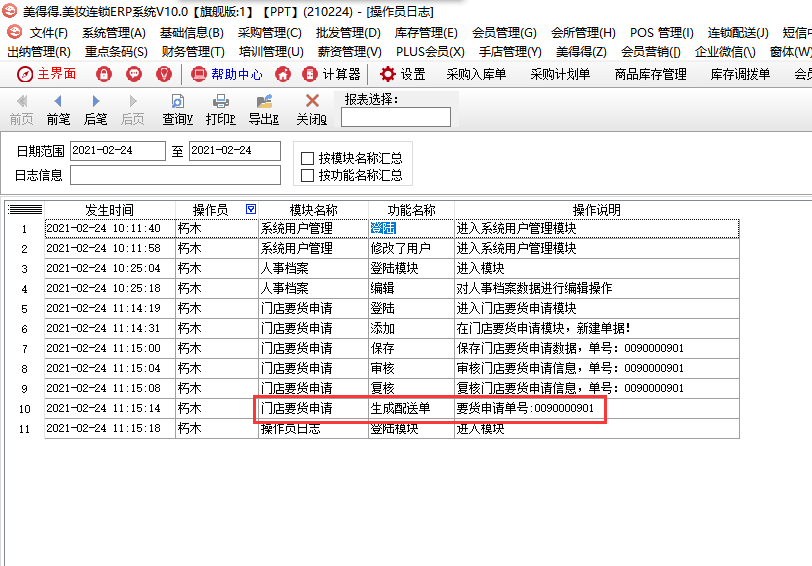Go to 后笔 next record

click(x=95, y=110)
